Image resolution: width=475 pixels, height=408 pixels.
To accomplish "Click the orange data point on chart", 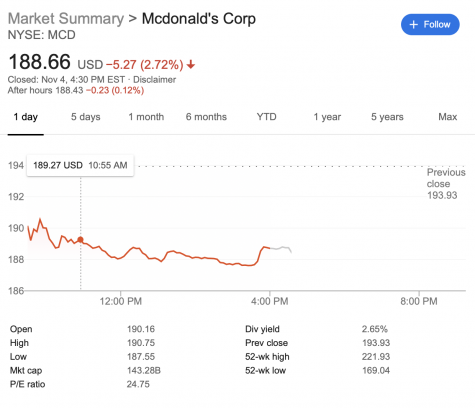I will point(80,240).
